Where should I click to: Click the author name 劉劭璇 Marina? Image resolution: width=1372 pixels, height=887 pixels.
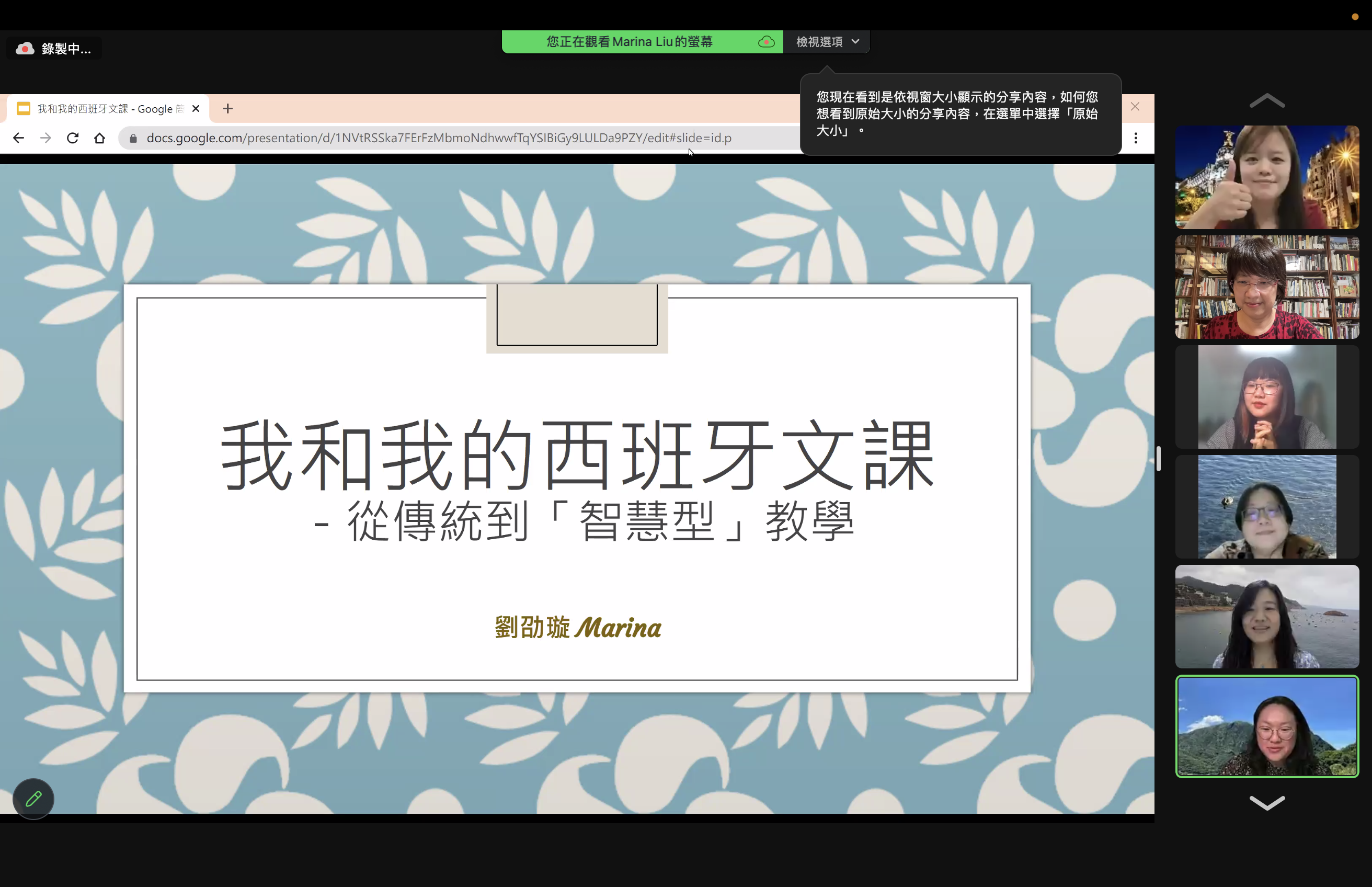(x=577, y=627)
